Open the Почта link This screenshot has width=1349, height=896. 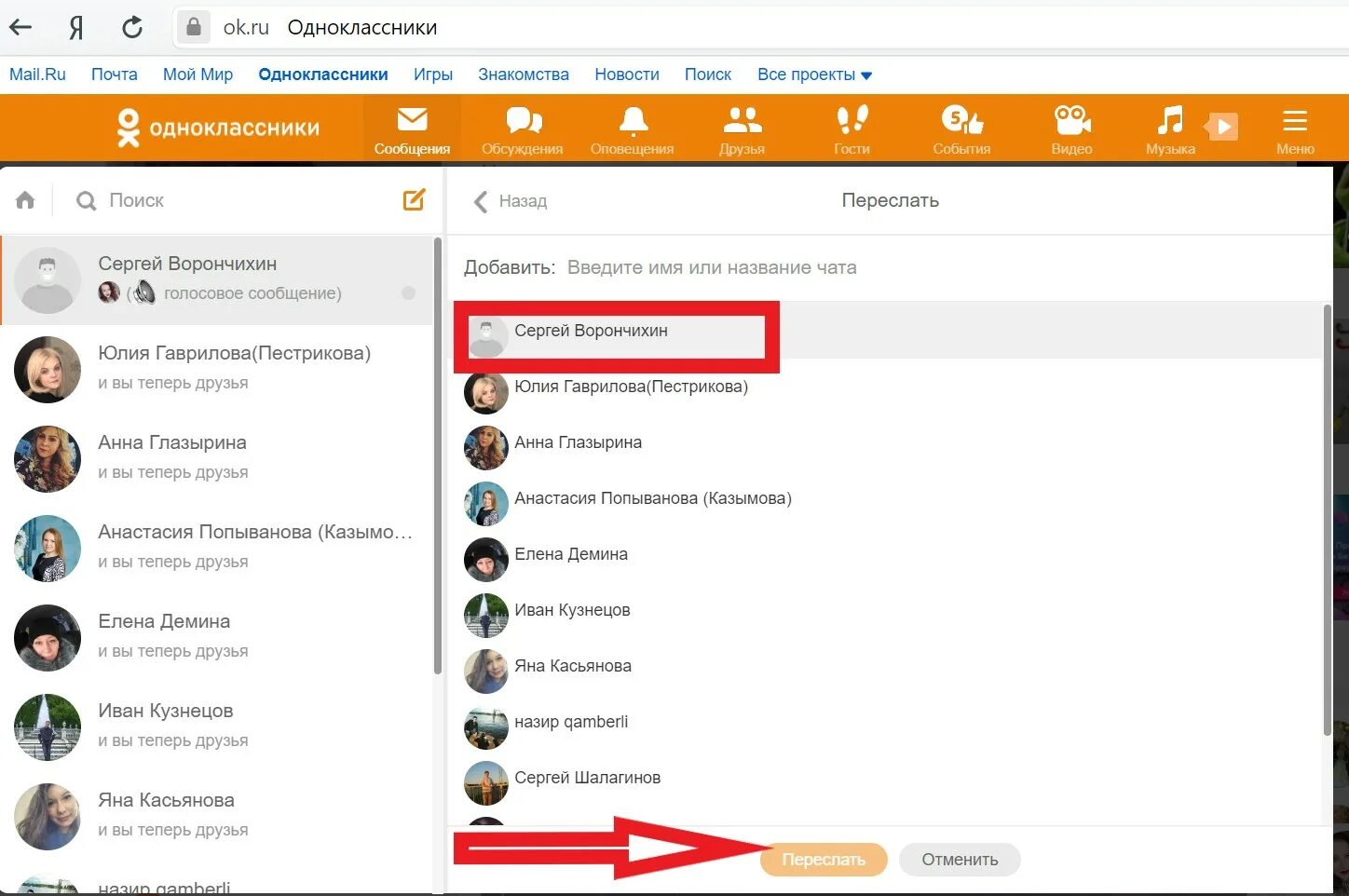tap(114, 75)
